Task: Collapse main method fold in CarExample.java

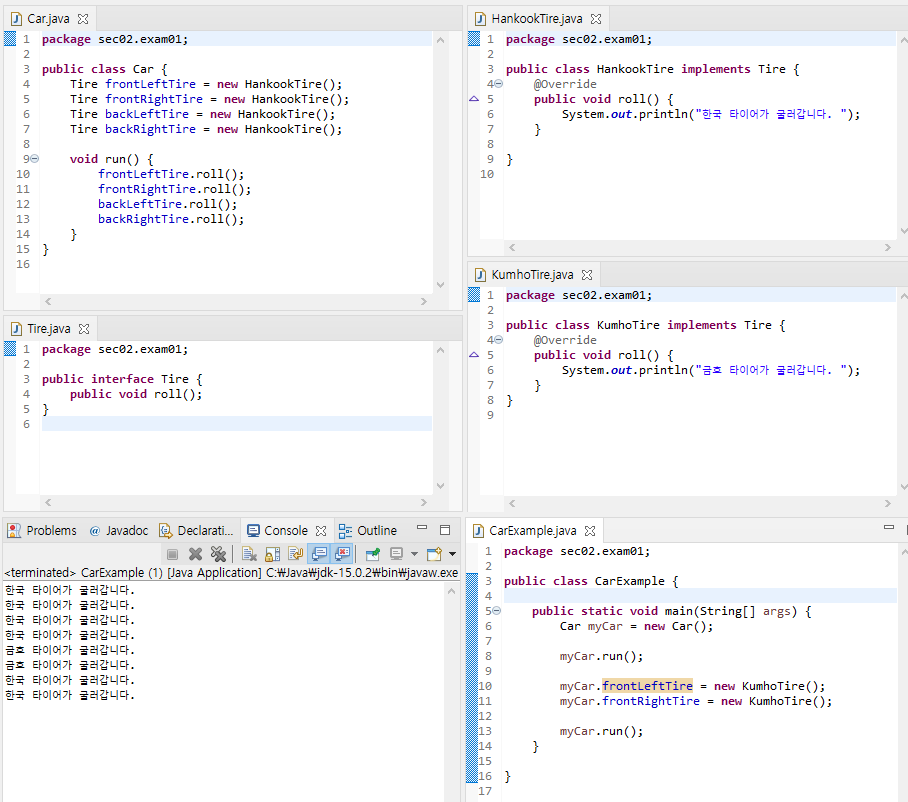Action: (x=496, y=611)
